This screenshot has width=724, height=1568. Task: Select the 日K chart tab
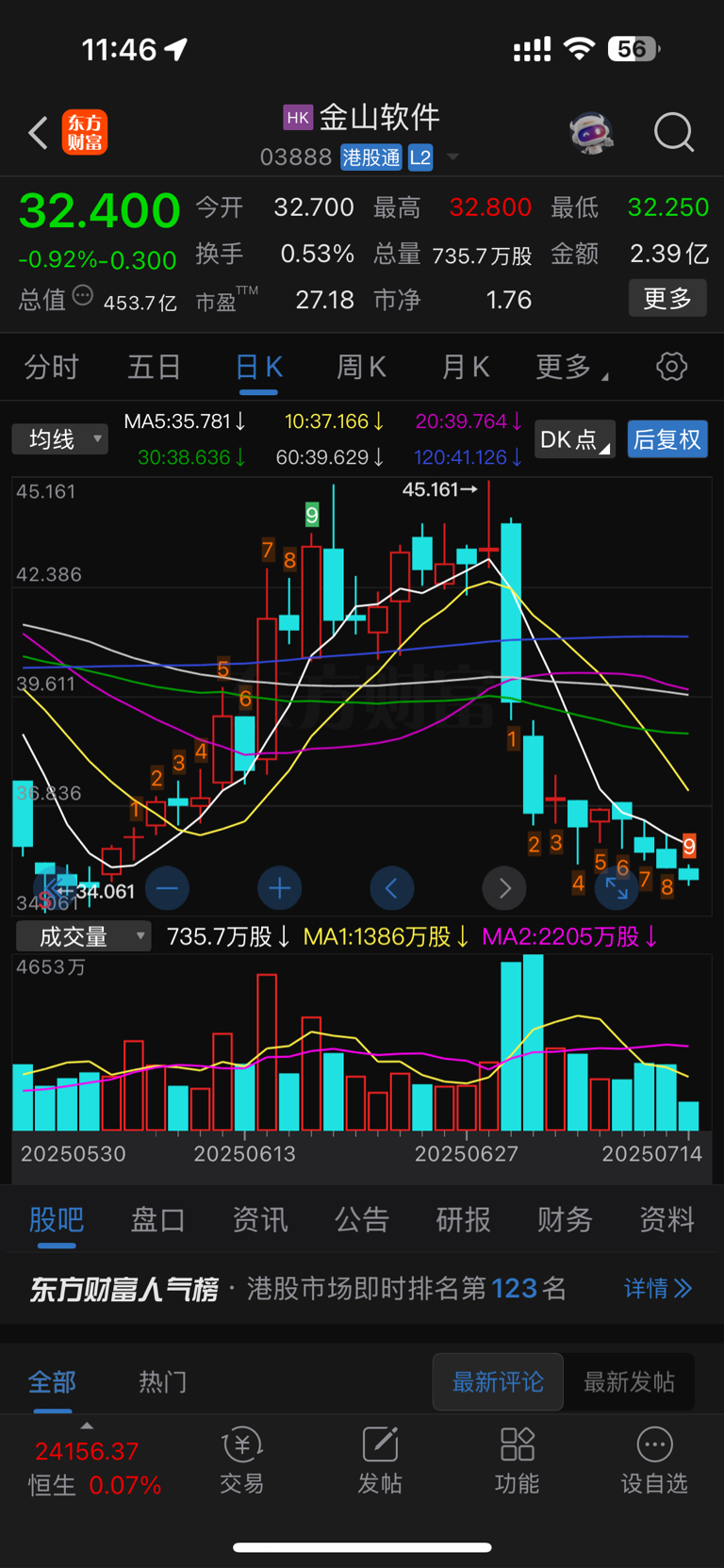(258, 367)
